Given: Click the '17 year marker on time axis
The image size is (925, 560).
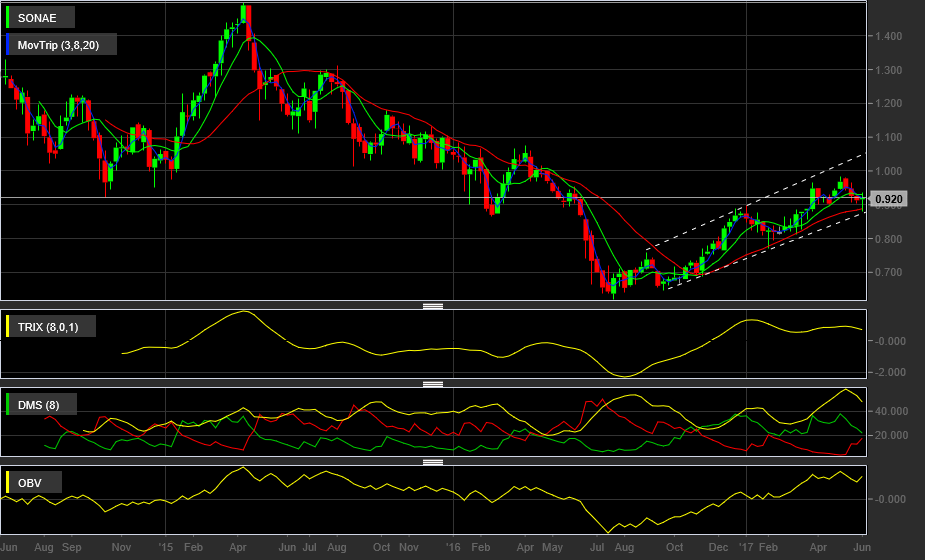Looking at the screenshot, I should pyautogui.click(x=746, y=547).
